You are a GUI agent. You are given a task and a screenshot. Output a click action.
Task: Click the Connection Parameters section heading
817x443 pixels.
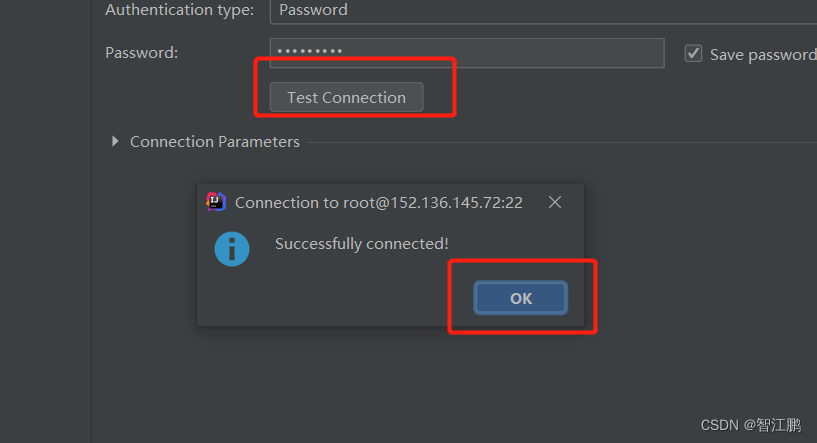[x=215, y=142]
